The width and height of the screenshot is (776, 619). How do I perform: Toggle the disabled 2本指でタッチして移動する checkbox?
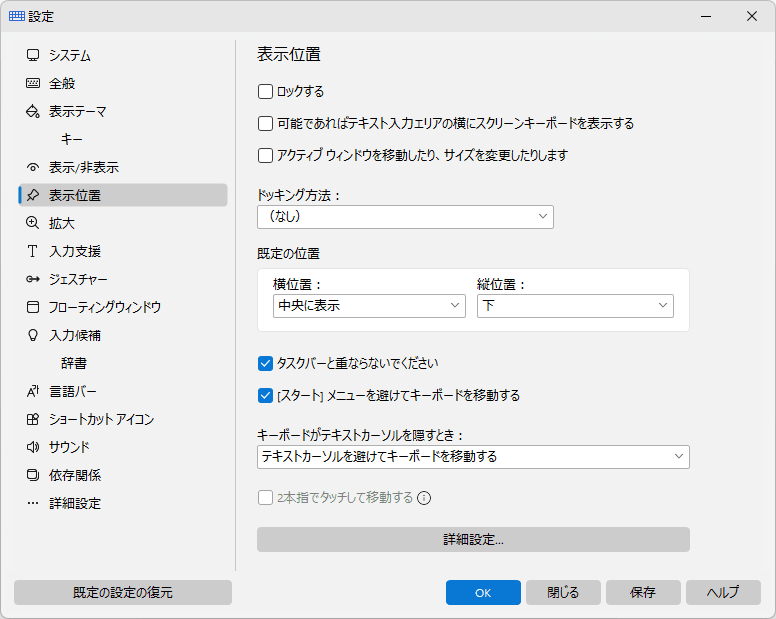(265, 498)
